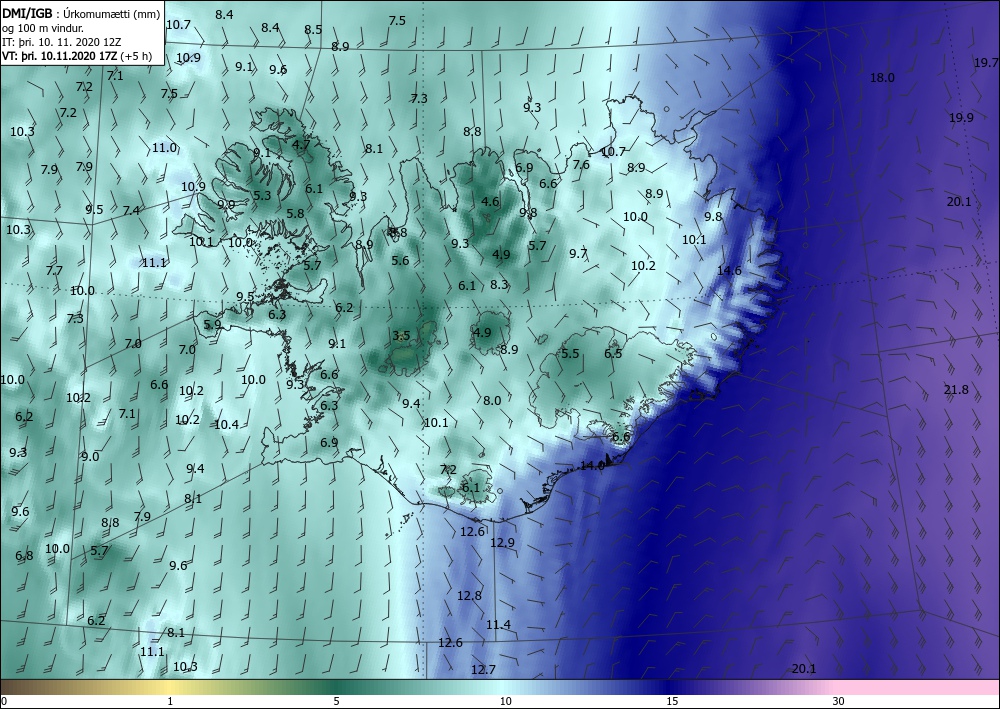Click the map value 14.6
This screenshot has height=709, width=1000.
(x=729, y=271)
